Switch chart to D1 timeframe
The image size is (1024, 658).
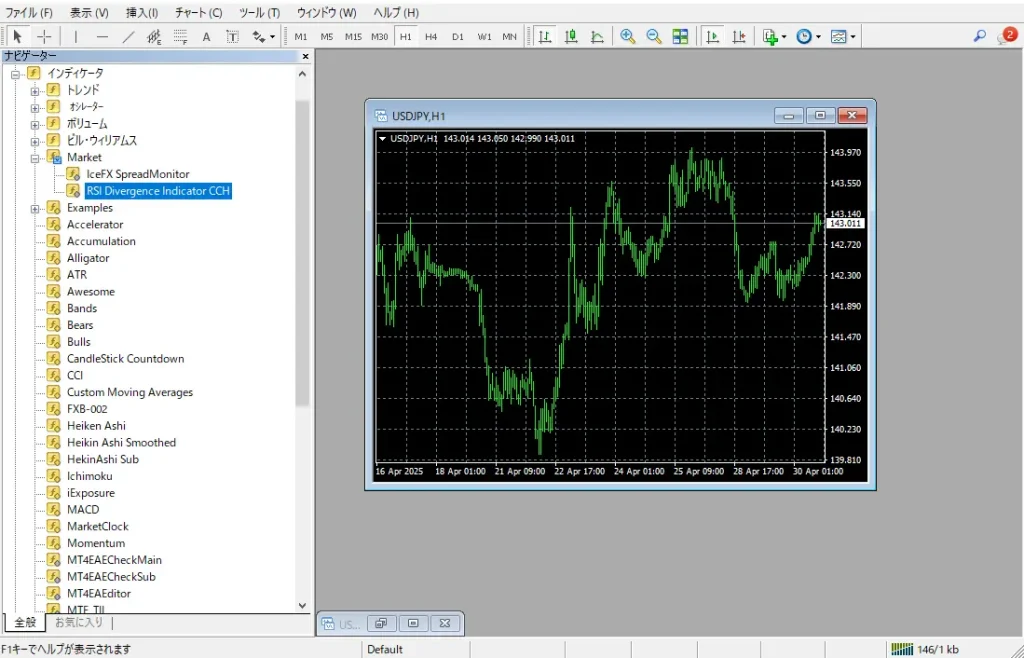click(458, 37)
